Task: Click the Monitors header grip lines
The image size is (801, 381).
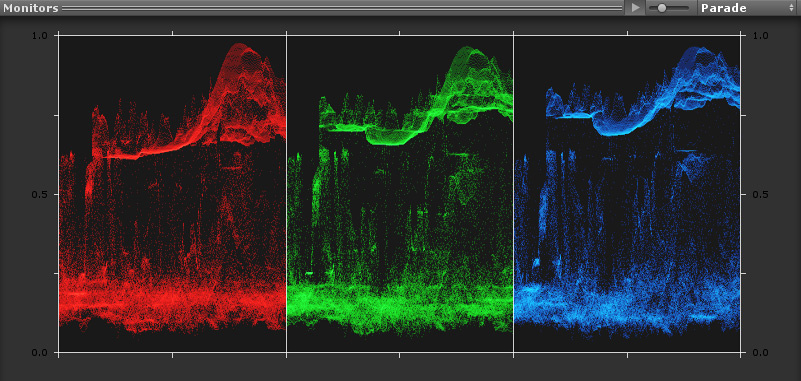Action: coord(342,8)
